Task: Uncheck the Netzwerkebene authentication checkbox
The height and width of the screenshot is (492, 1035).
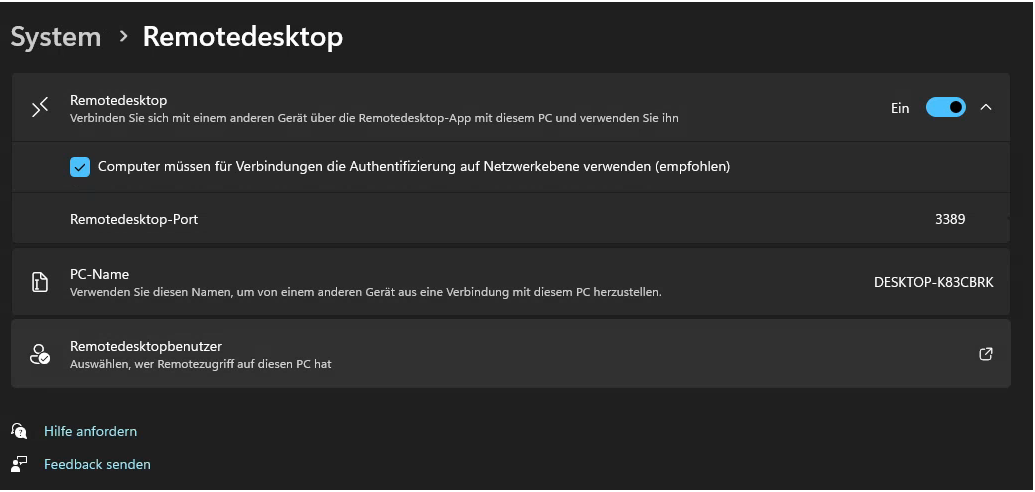Action: coord(80,167)
